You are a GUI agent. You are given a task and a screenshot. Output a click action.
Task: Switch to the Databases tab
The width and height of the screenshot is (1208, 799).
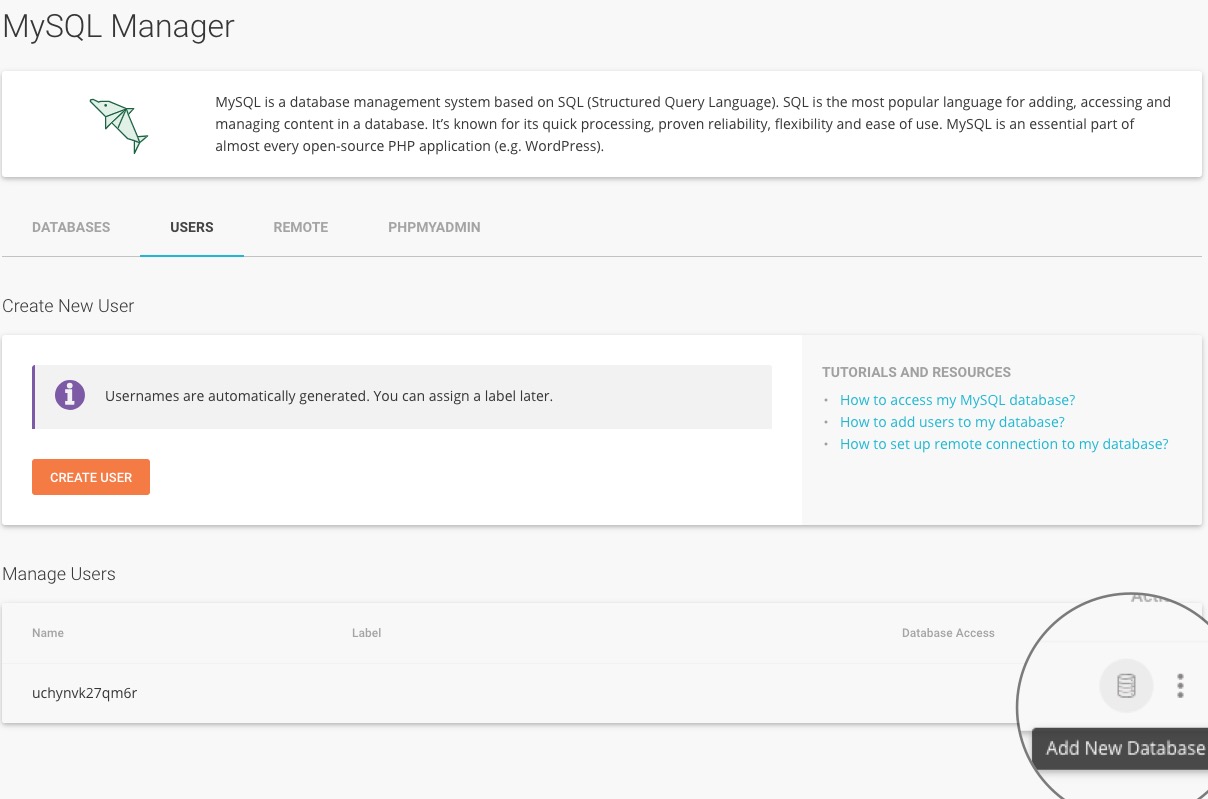[x=71, y=227]
